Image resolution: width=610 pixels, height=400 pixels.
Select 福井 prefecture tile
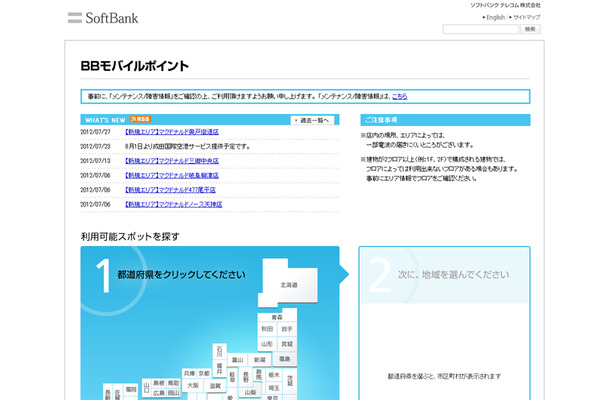pos(219,368)
